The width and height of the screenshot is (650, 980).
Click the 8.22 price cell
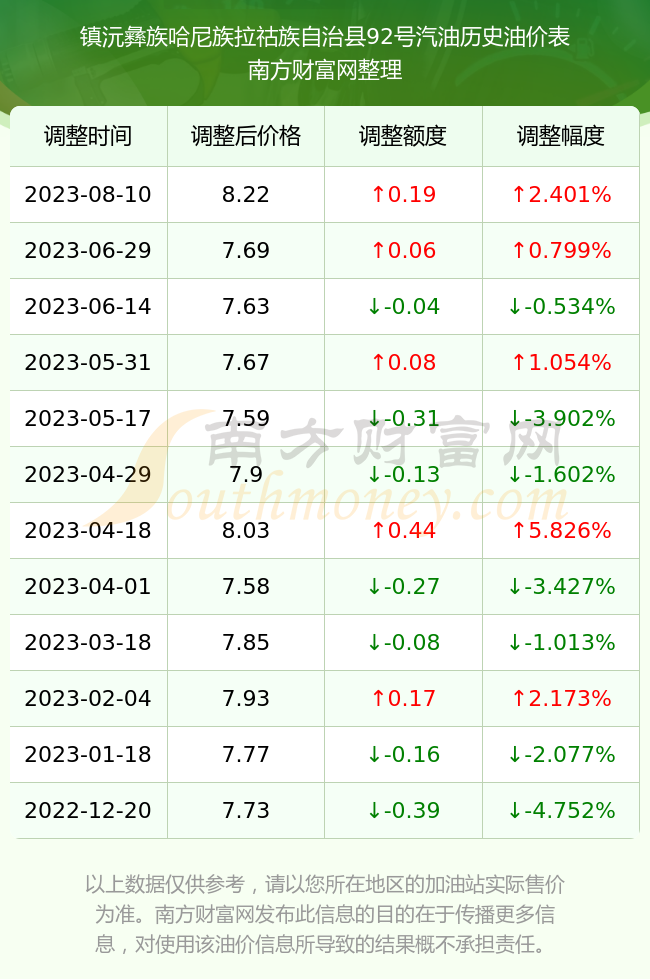tap(246, 194)
